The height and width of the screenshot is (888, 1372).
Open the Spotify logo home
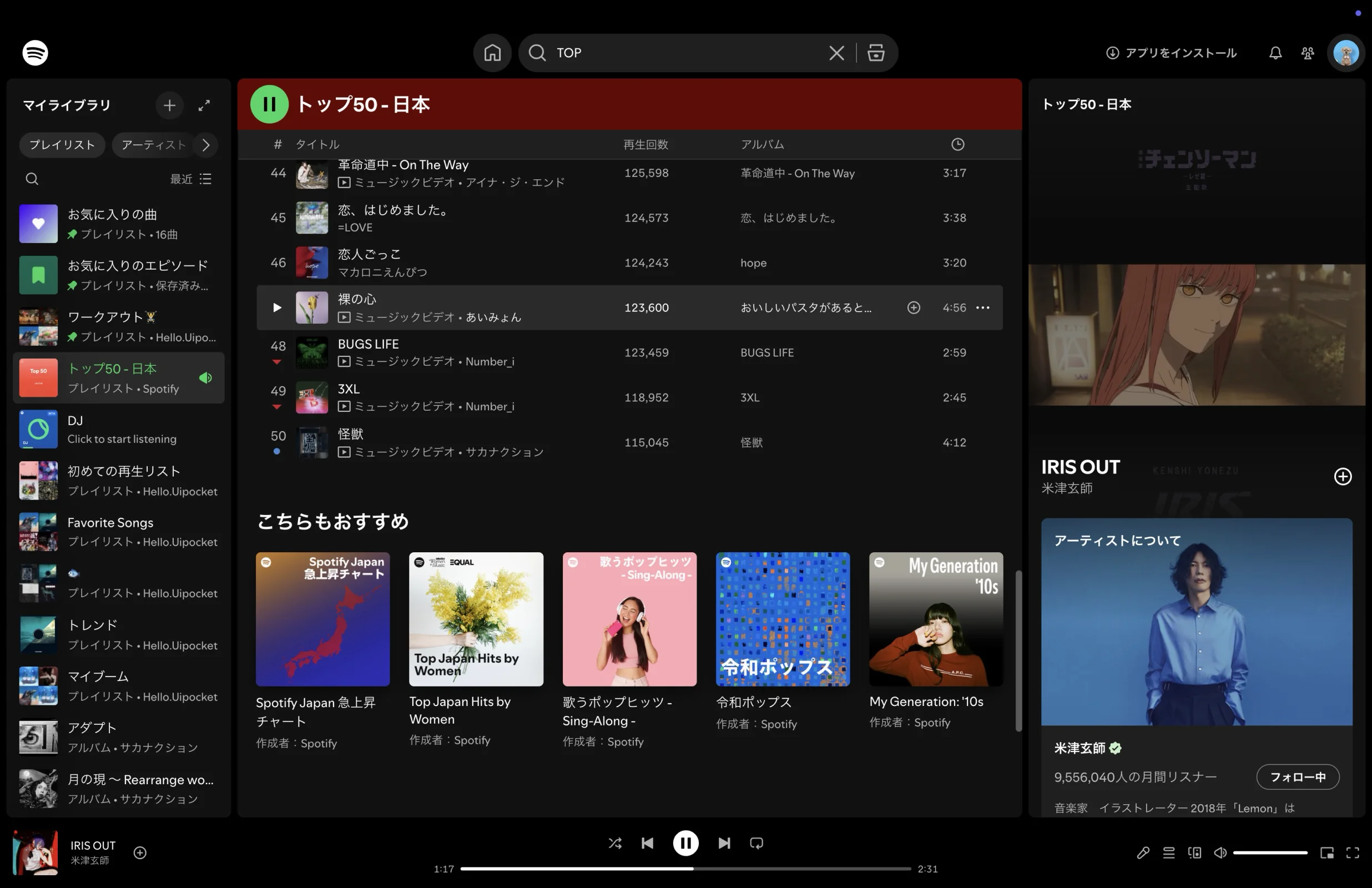pyautogui.click(x=35, y=53)
